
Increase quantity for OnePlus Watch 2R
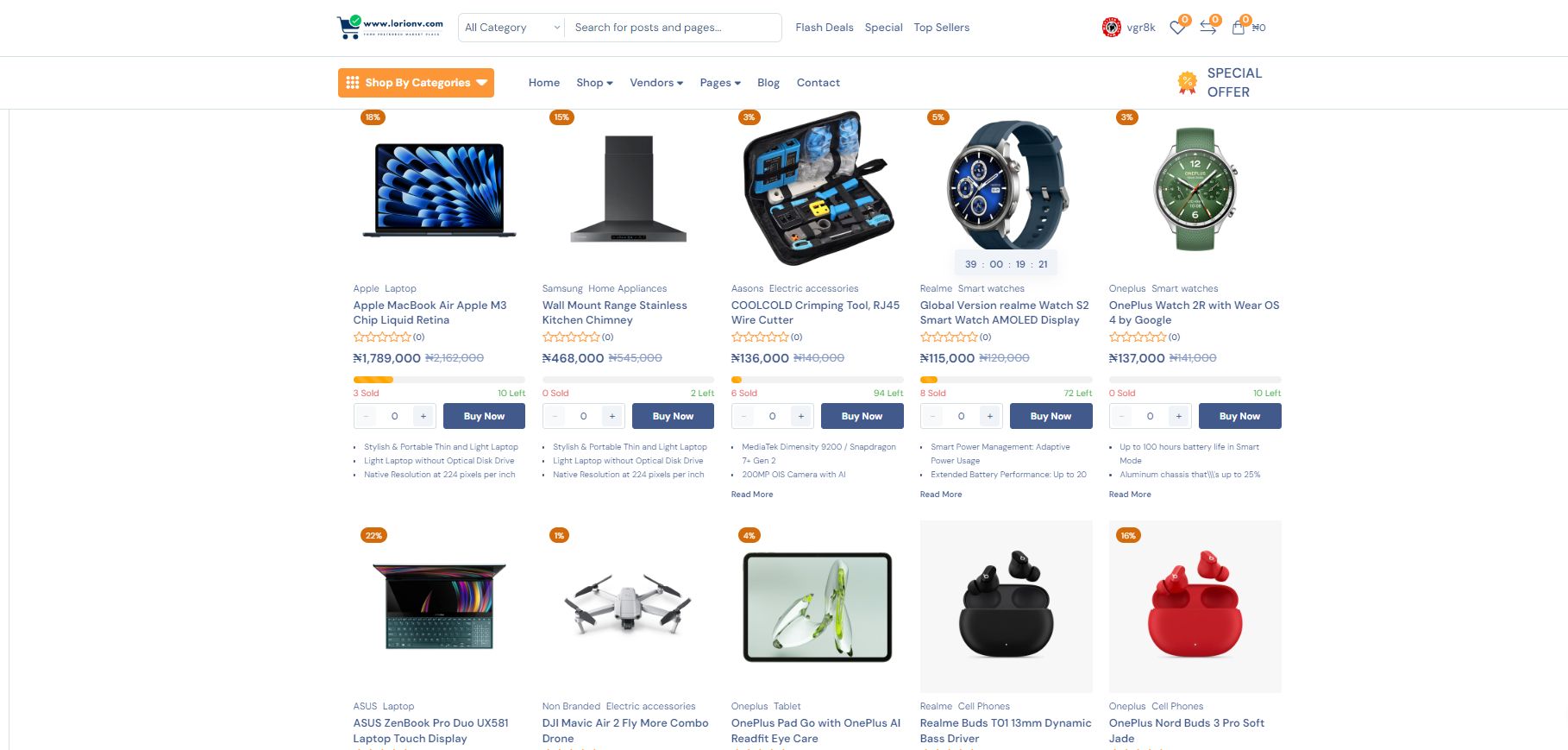(x=1179, y=416)
